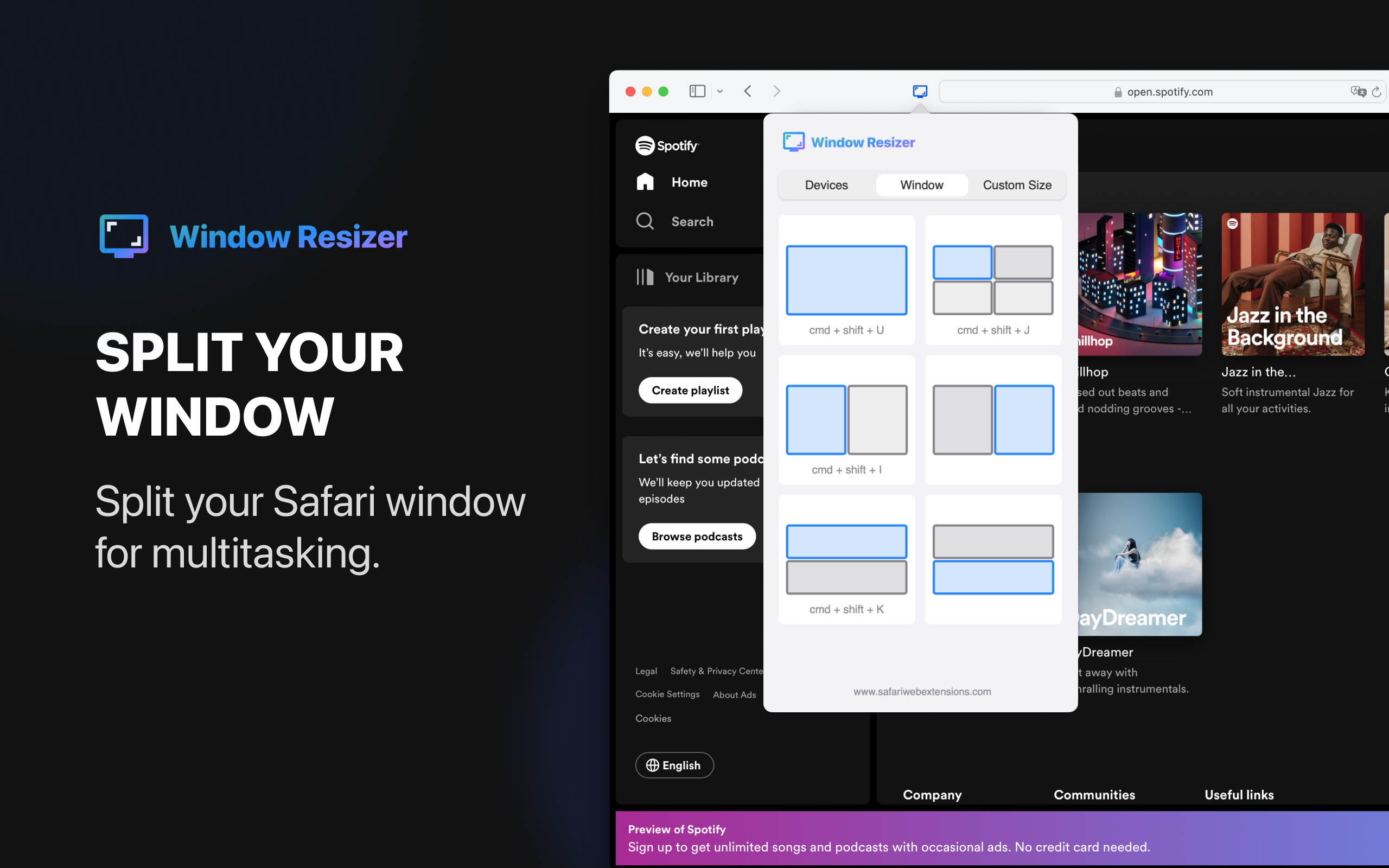The height and width of the screenshot is (868, 1389).
Task: Click the Window Resizer extension toolbar icon
Action: coord(920,91)
